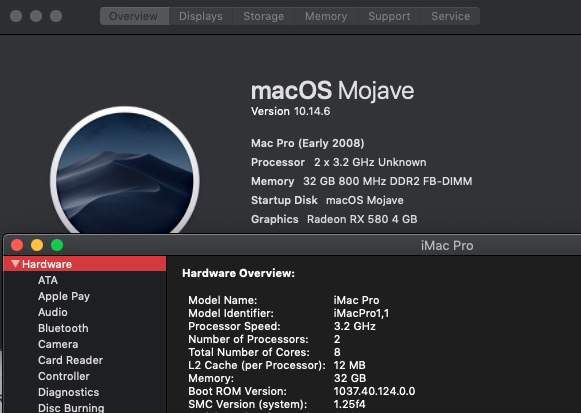Open the Service tab

point(451,16)
